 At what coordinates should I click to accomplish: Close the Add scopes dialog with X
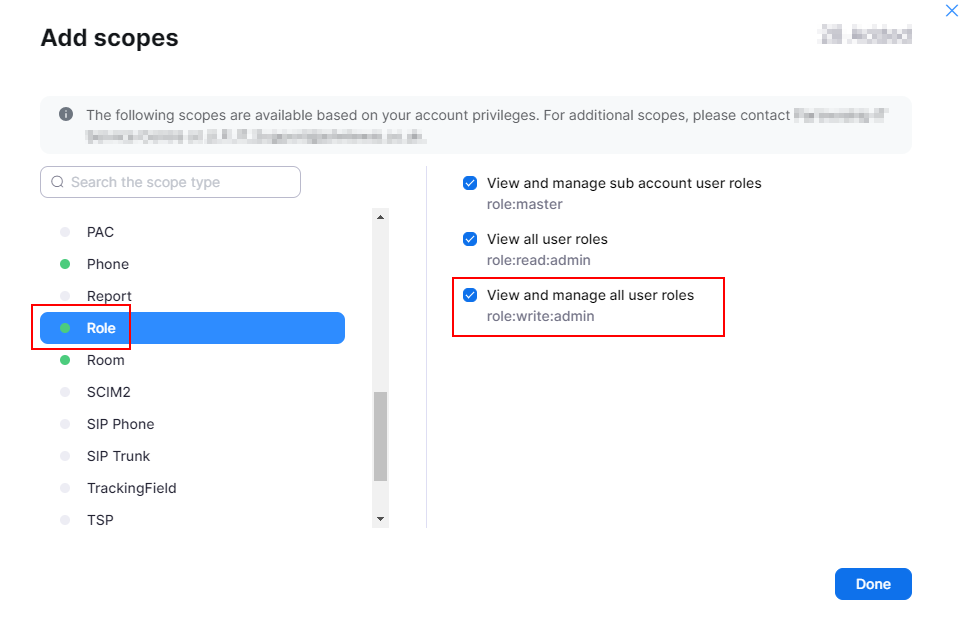click(x=951, y=11)
